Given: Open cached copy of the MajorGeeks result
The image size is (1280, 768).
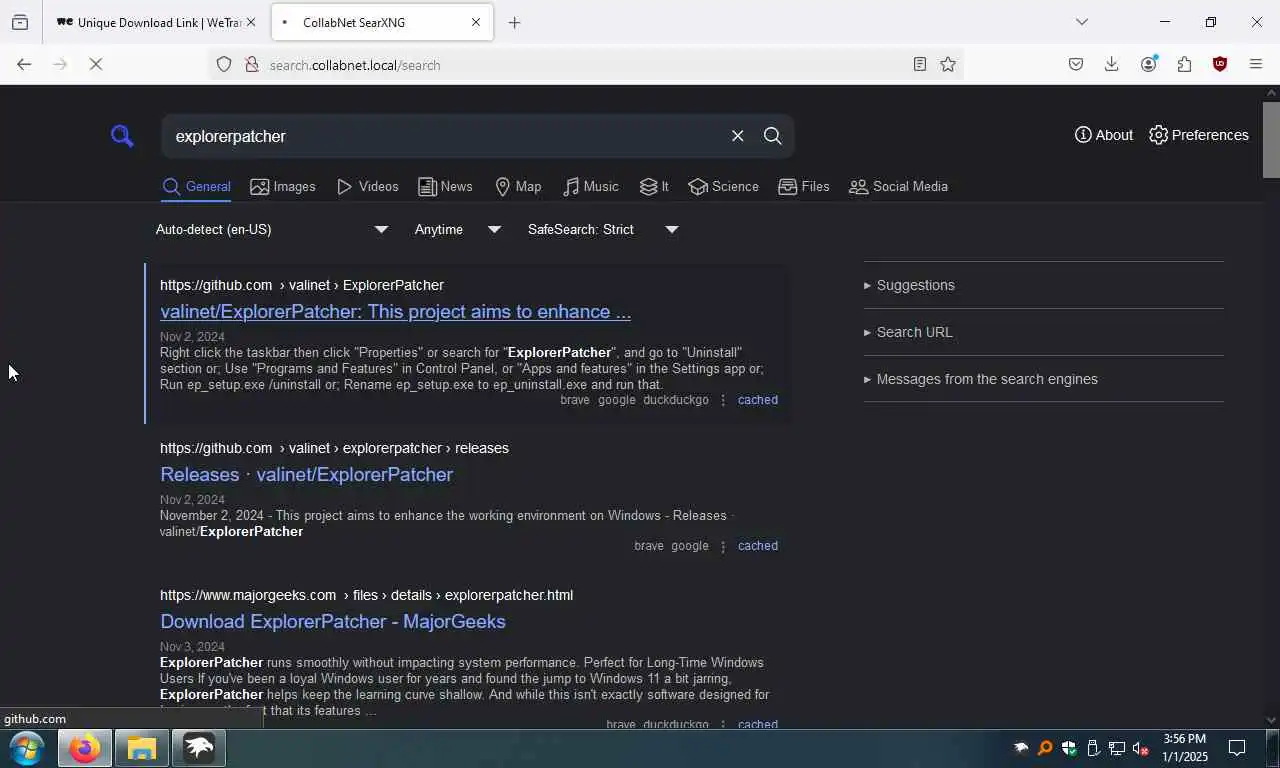Looking at the screenshot, I should coord(757,725).
